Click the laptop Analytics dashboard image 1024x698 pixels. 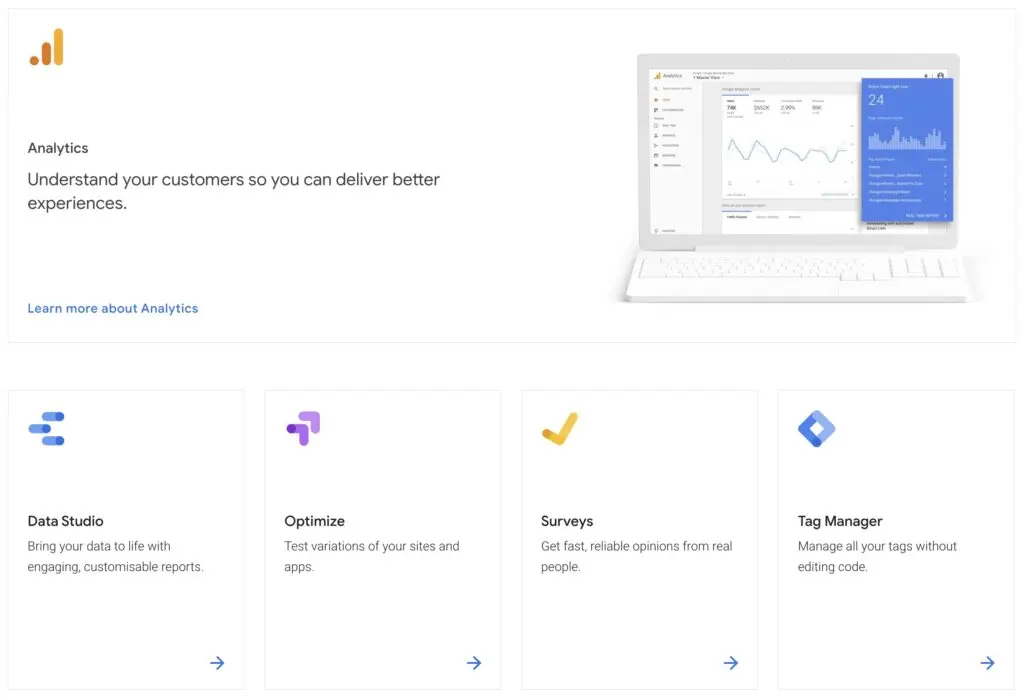point(798,178)
